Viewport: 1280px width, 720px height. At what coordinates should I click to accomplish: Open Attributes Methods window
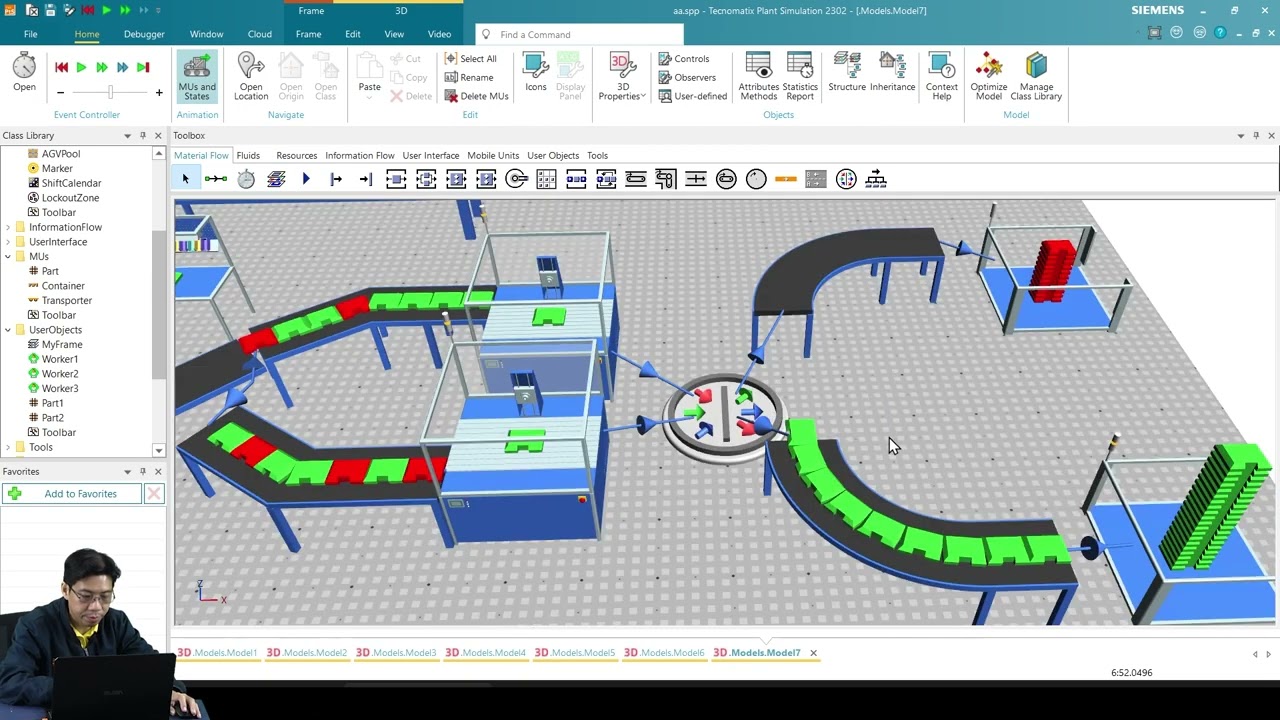pyautogui.click(x=759, y=76)
